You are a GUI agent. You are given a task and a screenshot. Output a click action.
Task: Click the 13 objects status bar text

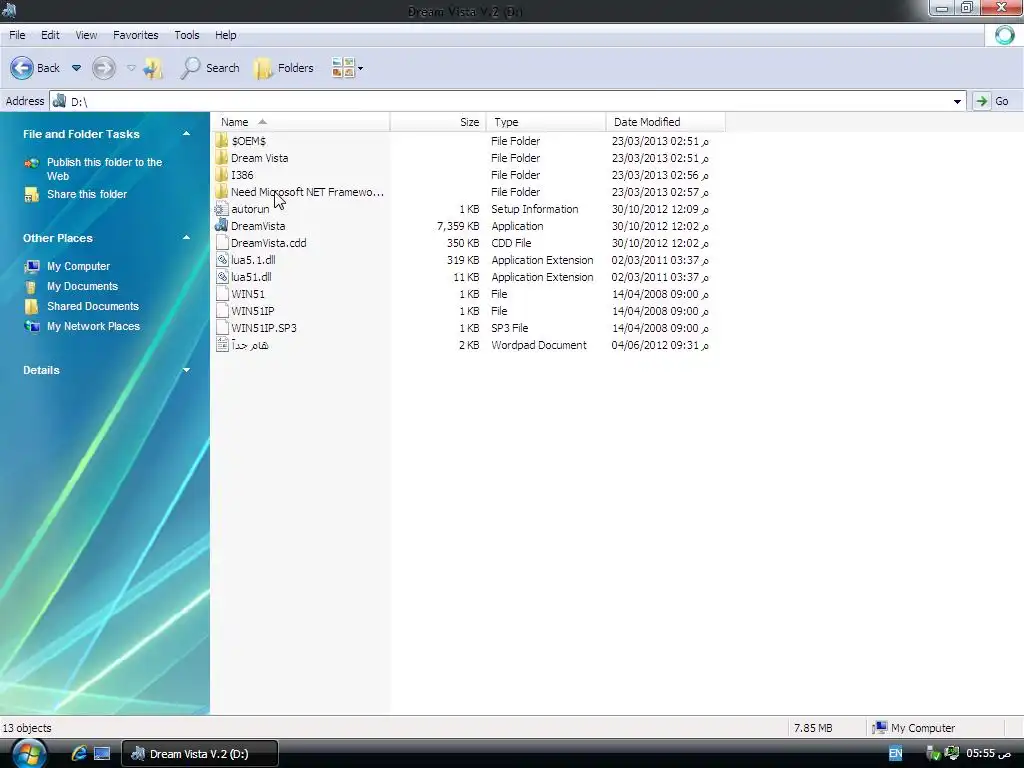[27, 728]
